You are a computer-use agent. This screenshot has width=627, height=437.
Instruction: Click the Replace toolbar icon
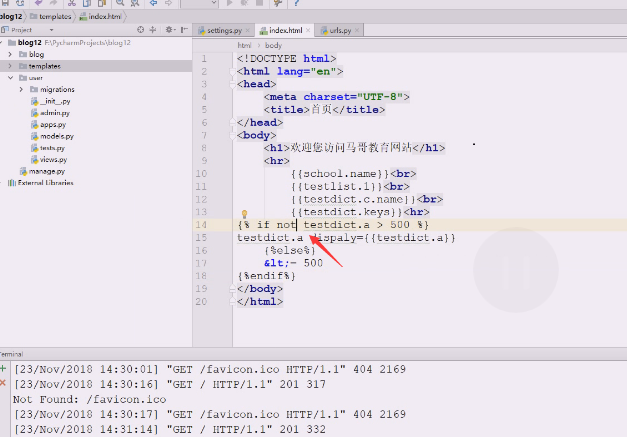click(x=135, y=2)
